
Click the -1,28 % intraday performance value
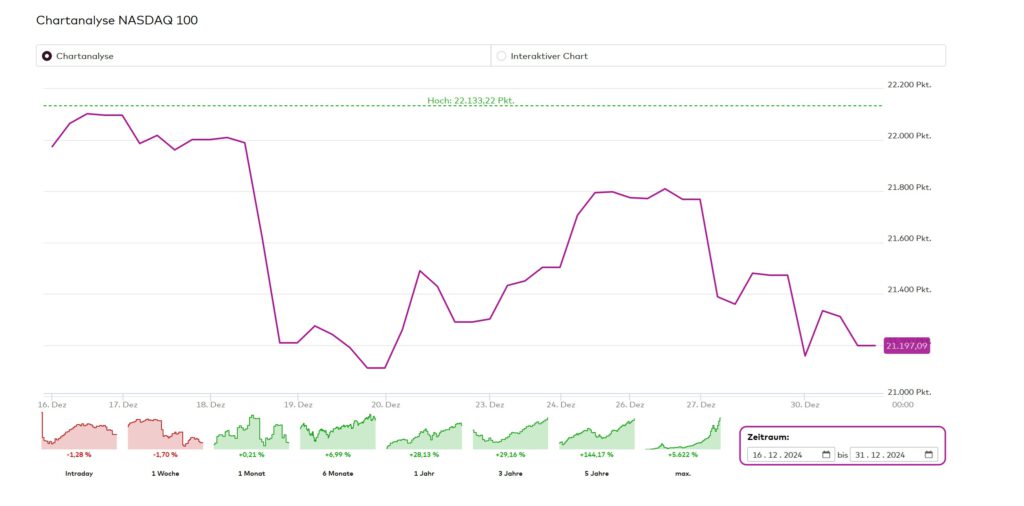79,454
